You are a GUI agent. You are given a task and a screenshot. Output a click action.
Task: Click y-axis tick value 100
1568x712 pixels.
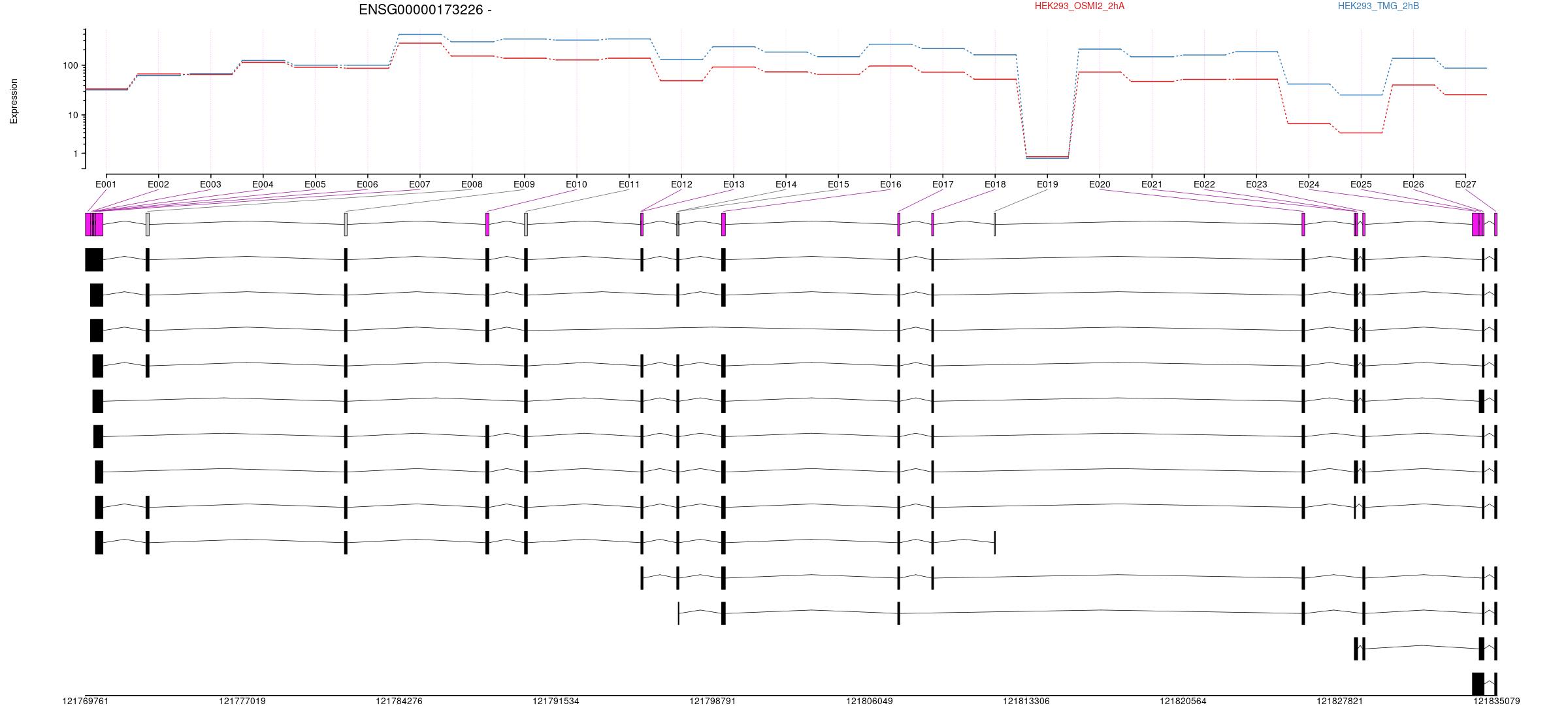pos(71,65)
